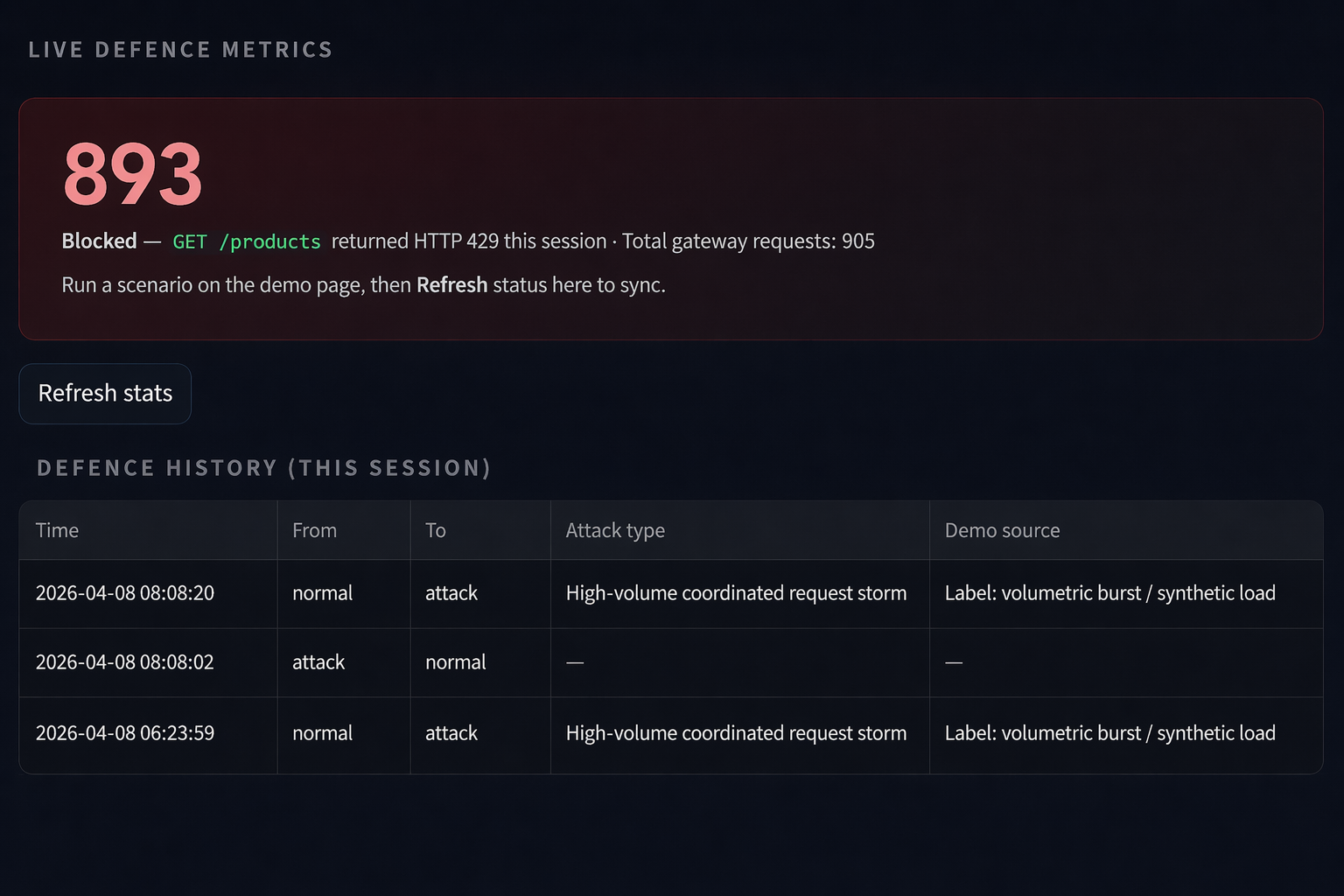Click the From column header
The image size is (1344, 896).
click(x=314, y=530)
